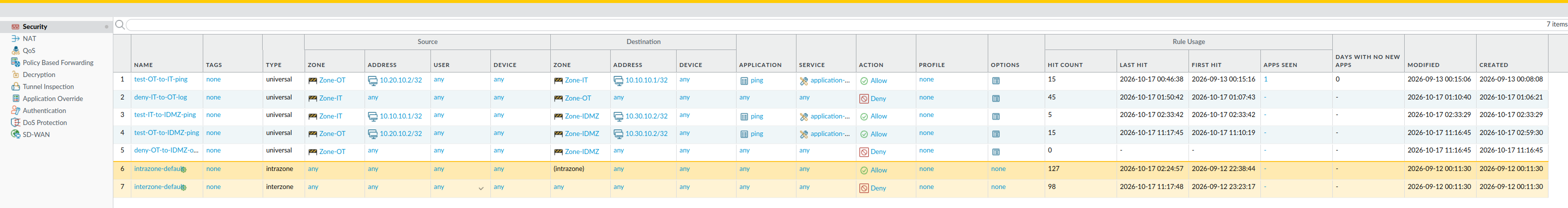Screen dimensions: 1568x208
Task: Click tags none in rule 1
Action: coord(213,79)
